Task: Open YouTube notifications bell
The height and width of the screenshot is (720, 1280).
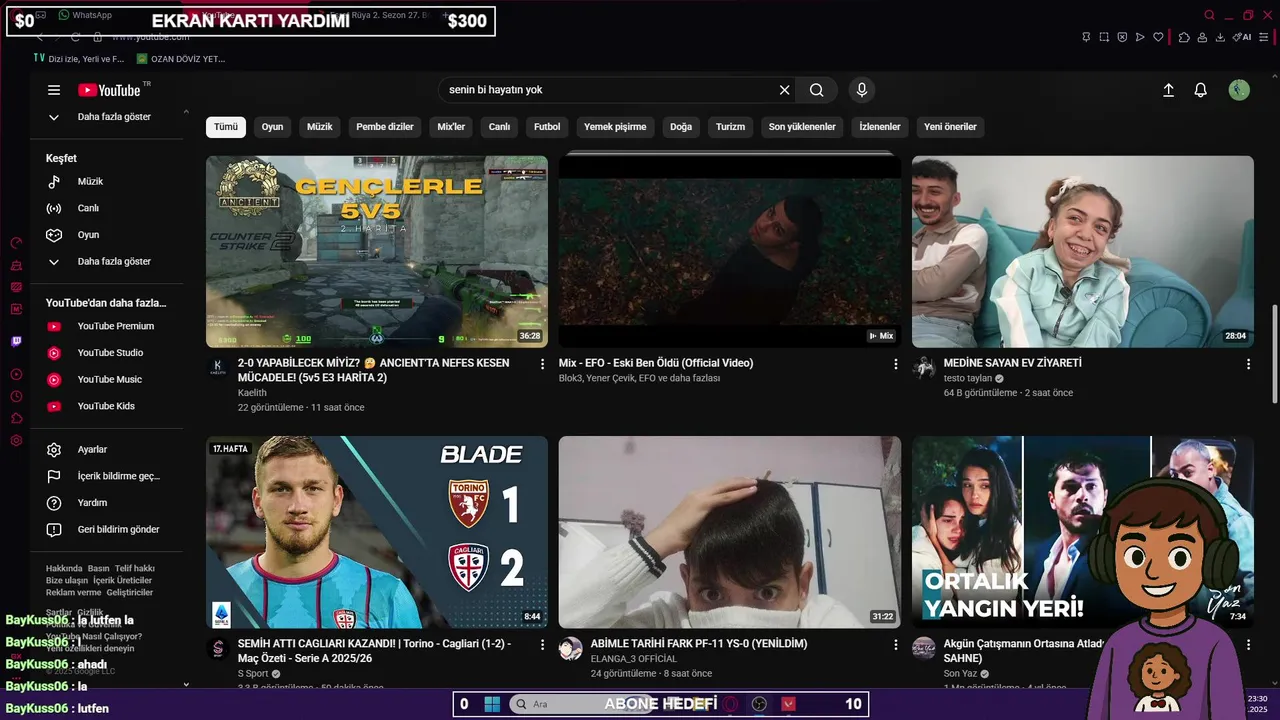Action: pyautogui.click(x=1201, y=90)
